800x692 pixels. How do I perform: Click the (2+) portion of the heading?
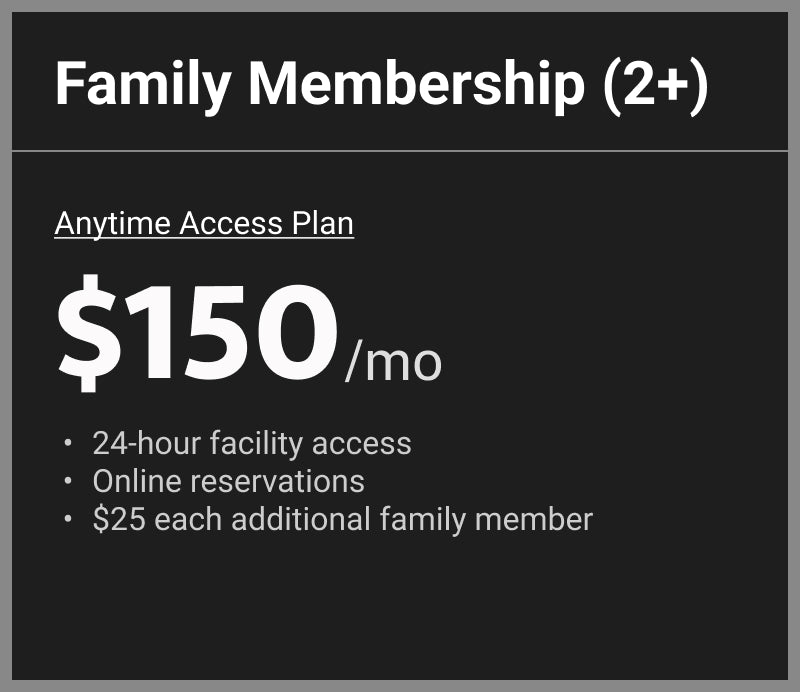[655, 83]
